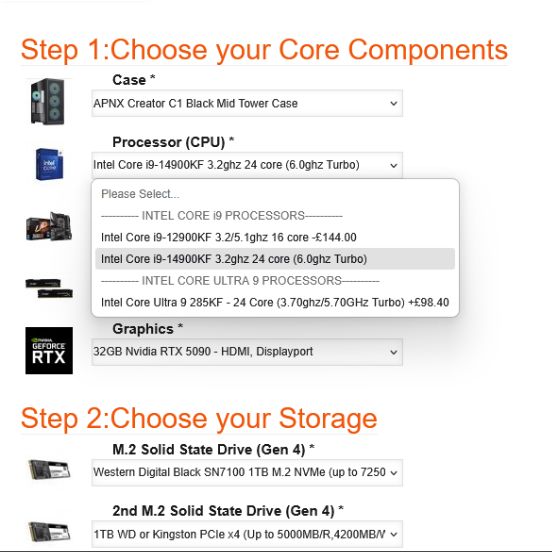The width and height of the screenshot is (552, 552).
Task: Collapse the Processor (CPU) dropdown
Action: tap(247, 165)
